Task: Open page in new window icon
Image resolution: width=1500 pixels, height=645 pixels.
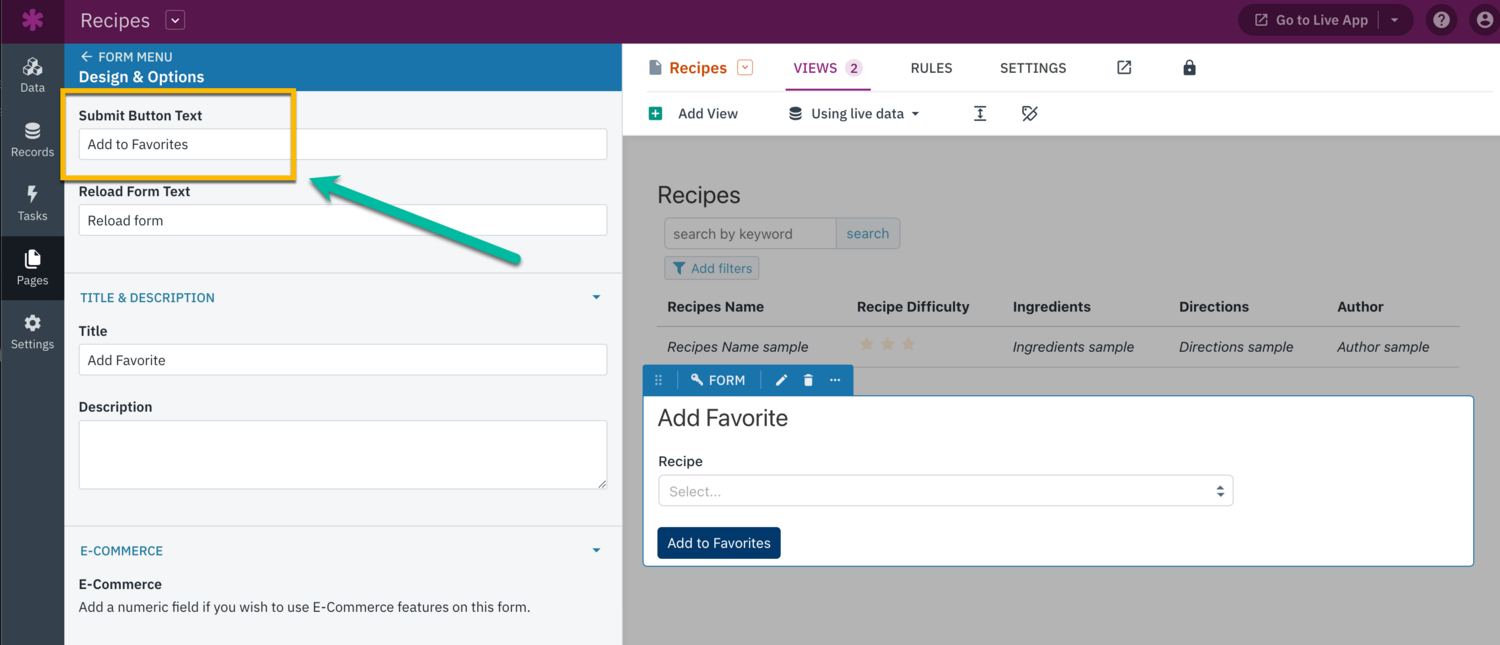Action: coord(1124,68)
